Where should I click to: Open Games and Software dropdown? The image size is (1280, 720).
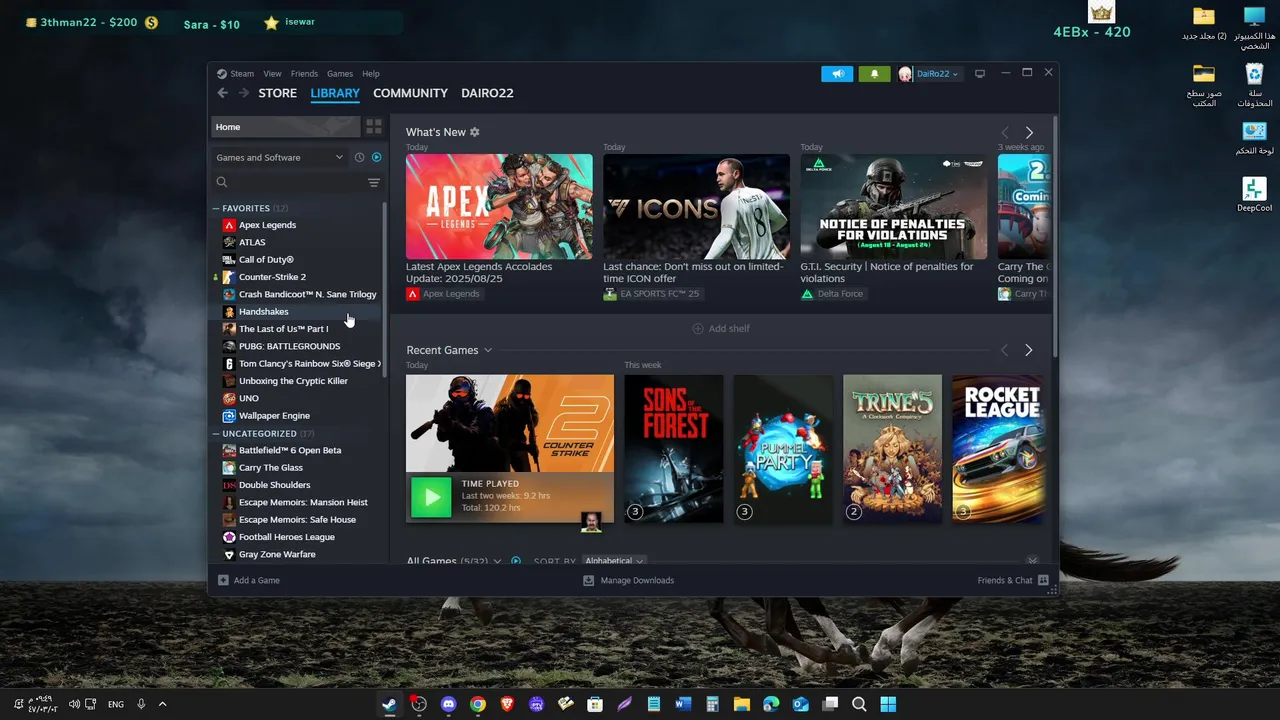click(x=280, y=157)
